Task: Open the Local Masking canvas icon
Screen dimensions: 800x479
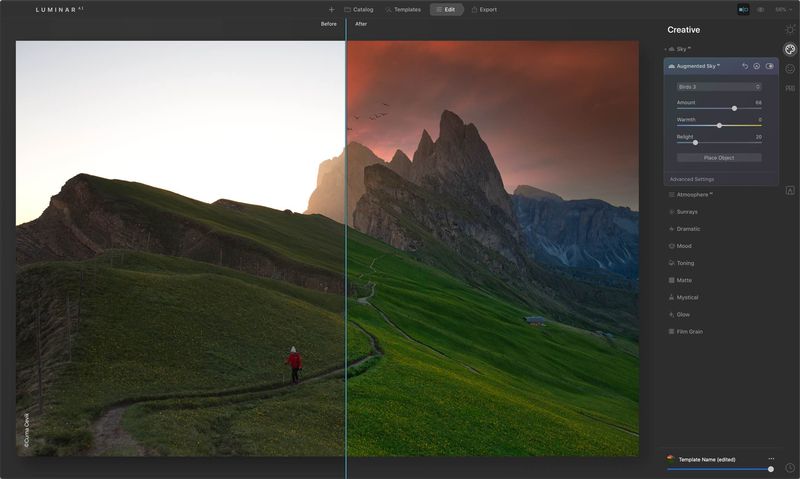Action: pyautogui.click(x=790, y=190)
